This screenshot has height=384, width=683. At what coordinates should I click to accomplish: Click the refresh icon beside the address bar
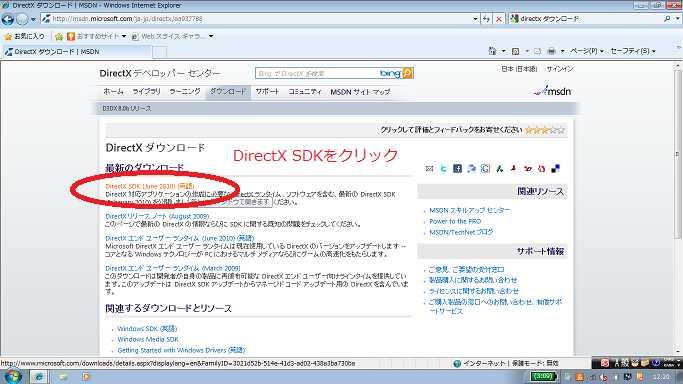[486, 19]
